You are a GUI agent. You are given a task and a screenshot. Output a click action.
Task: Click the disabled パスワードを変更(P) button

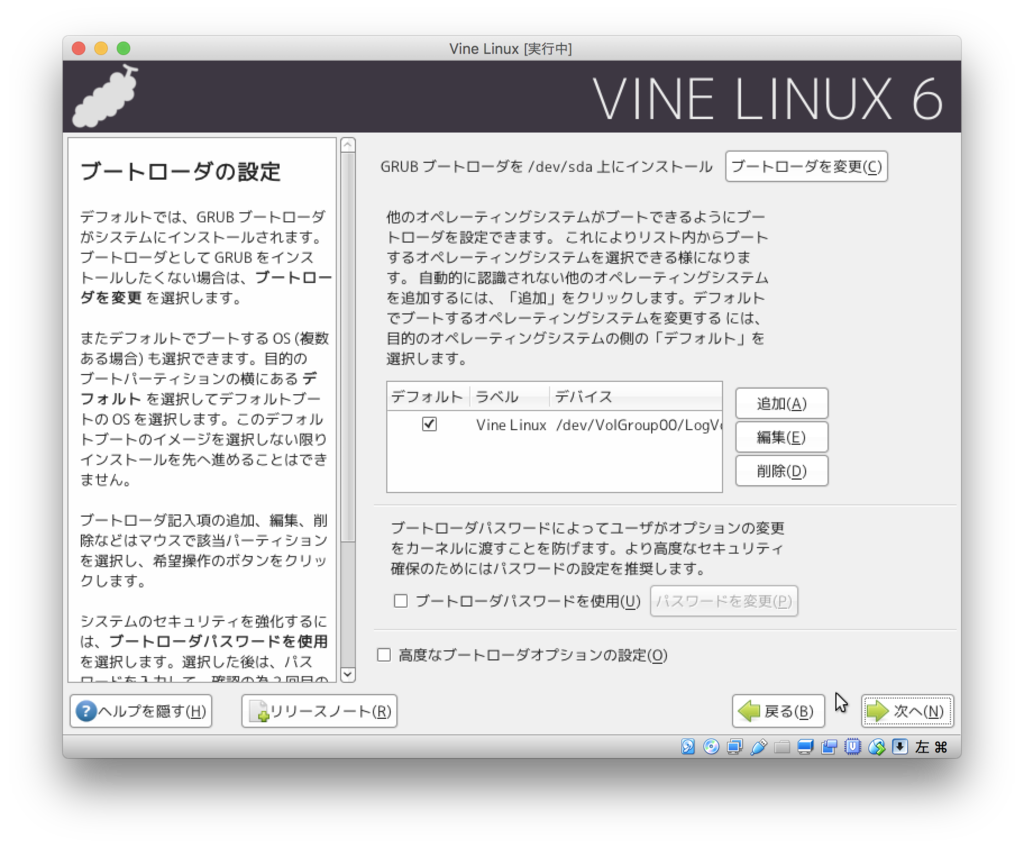tap(724, 601)
